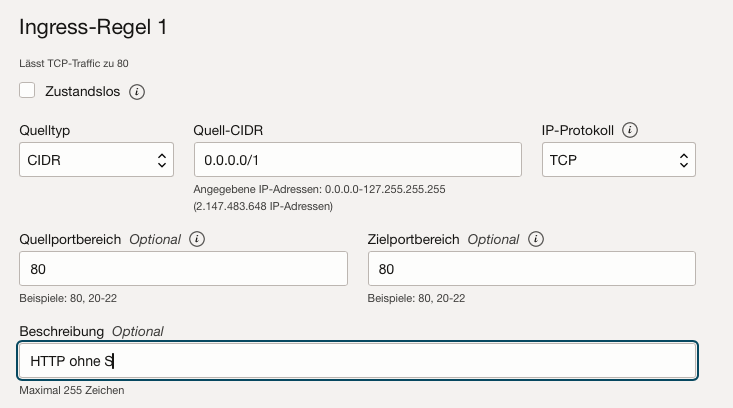Show info for Zielportbereich field
Screen dimensions: 733x408
click(x=537, y=240)
